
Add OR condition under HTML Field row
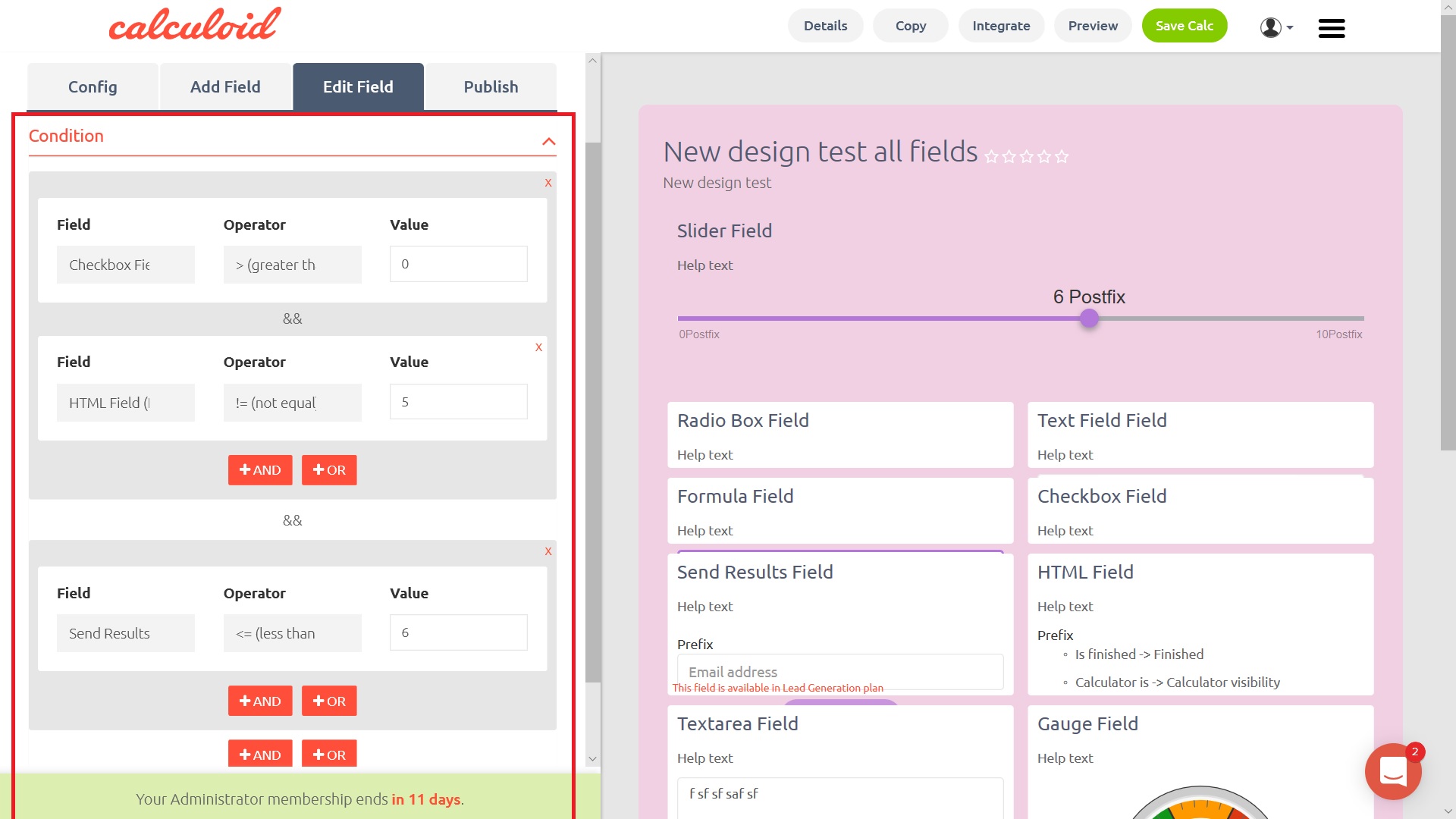click(x=329, y=470)
